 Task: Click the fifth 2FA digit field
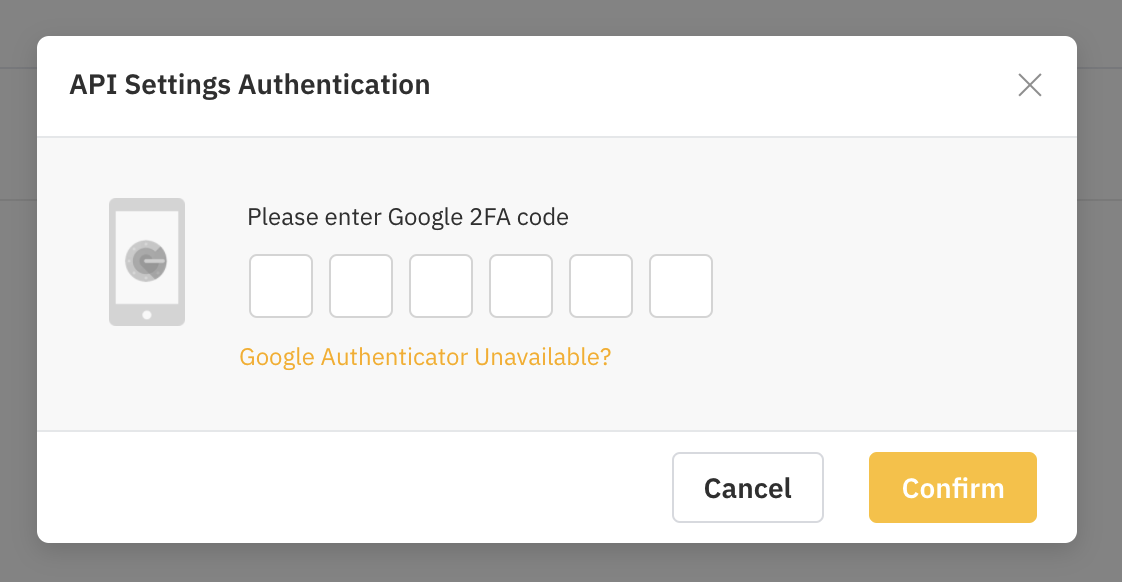[x=601, y=286]
